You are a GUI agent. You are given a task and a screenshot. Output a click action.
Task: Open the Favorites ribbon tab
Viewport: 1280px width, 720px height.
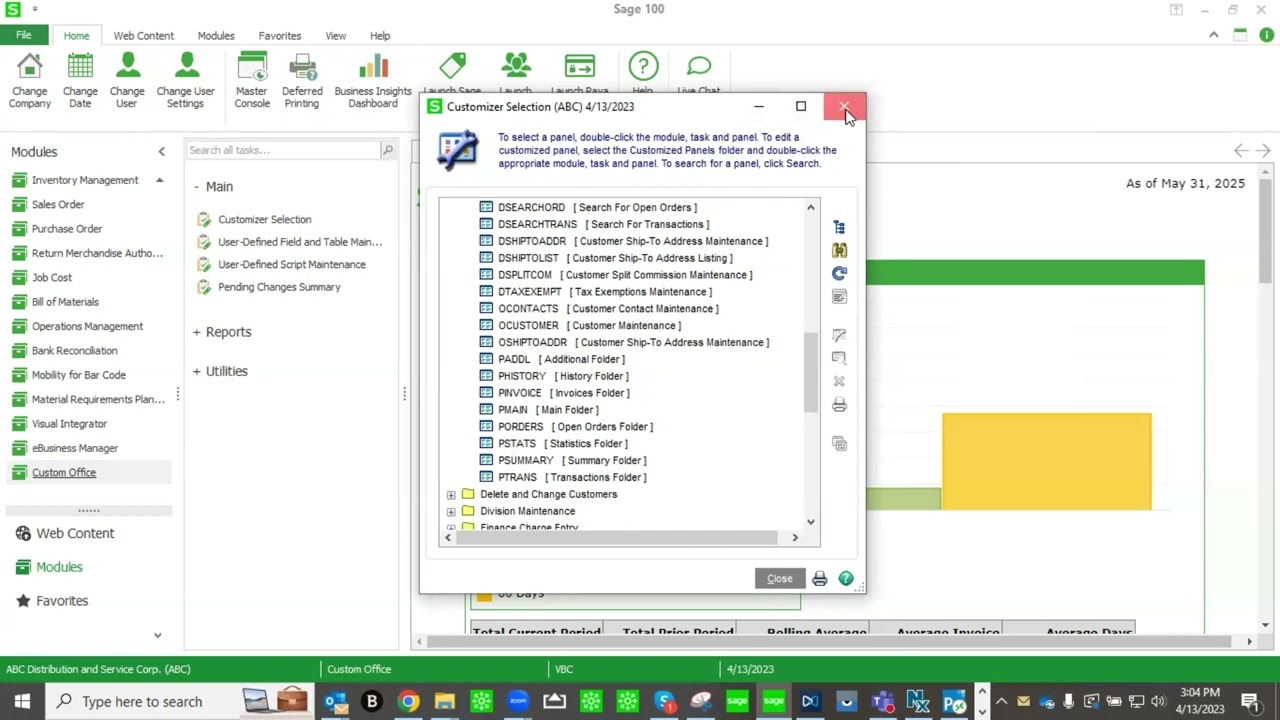tap(280, 36)
